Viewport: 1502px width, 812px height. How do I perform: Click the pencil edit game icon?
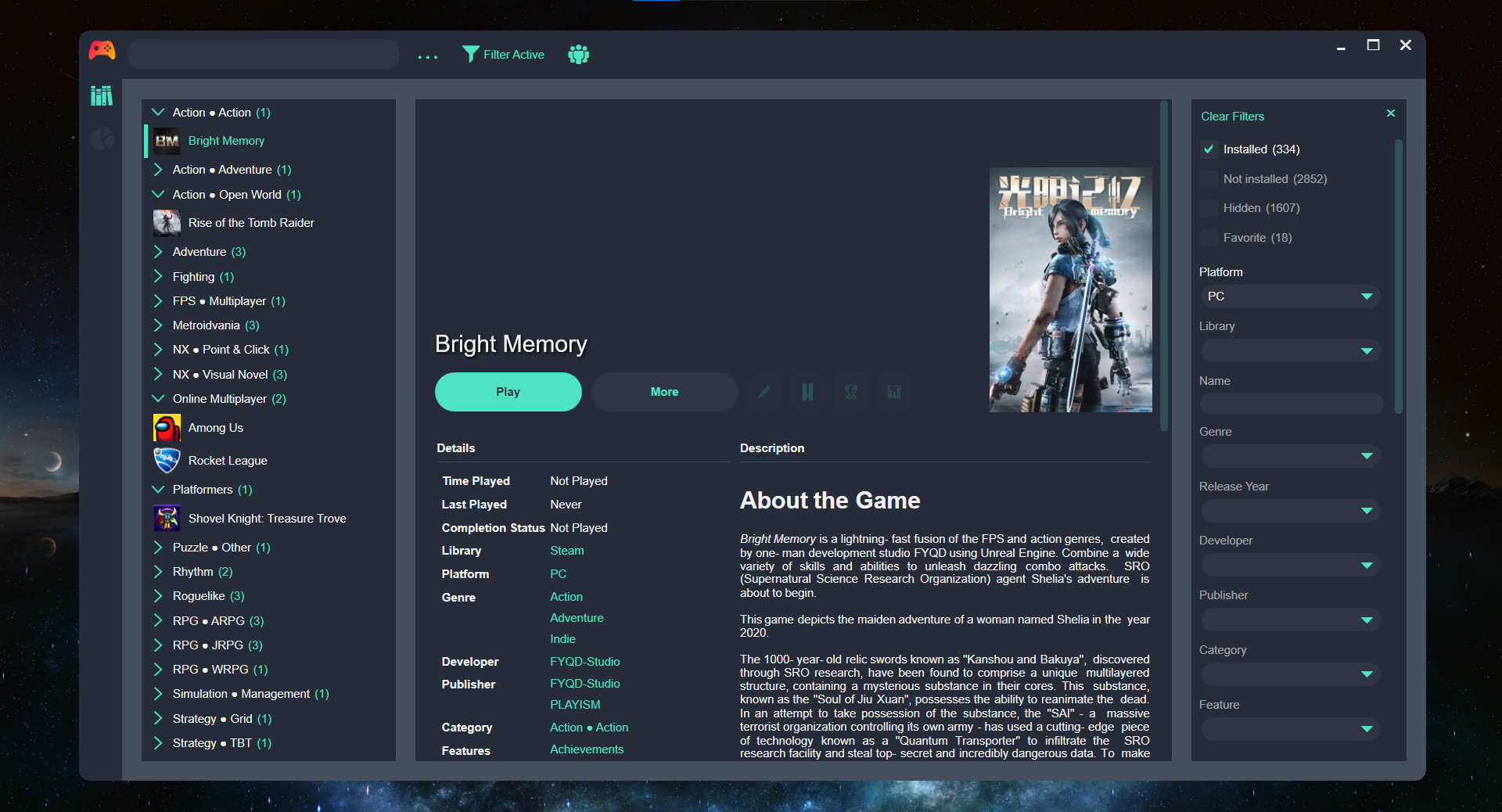(x=764, y=392)
